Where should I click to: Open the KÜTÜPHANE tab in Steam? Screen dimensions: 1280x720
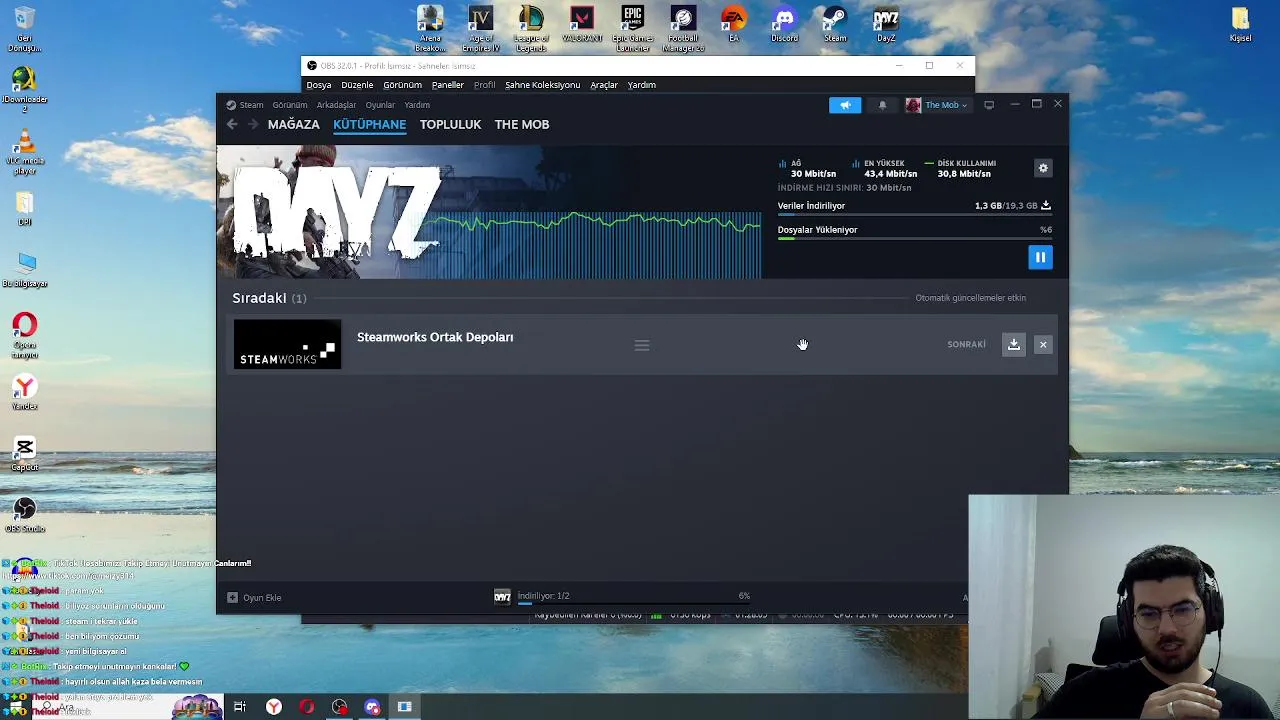click(x=370, y=124)
